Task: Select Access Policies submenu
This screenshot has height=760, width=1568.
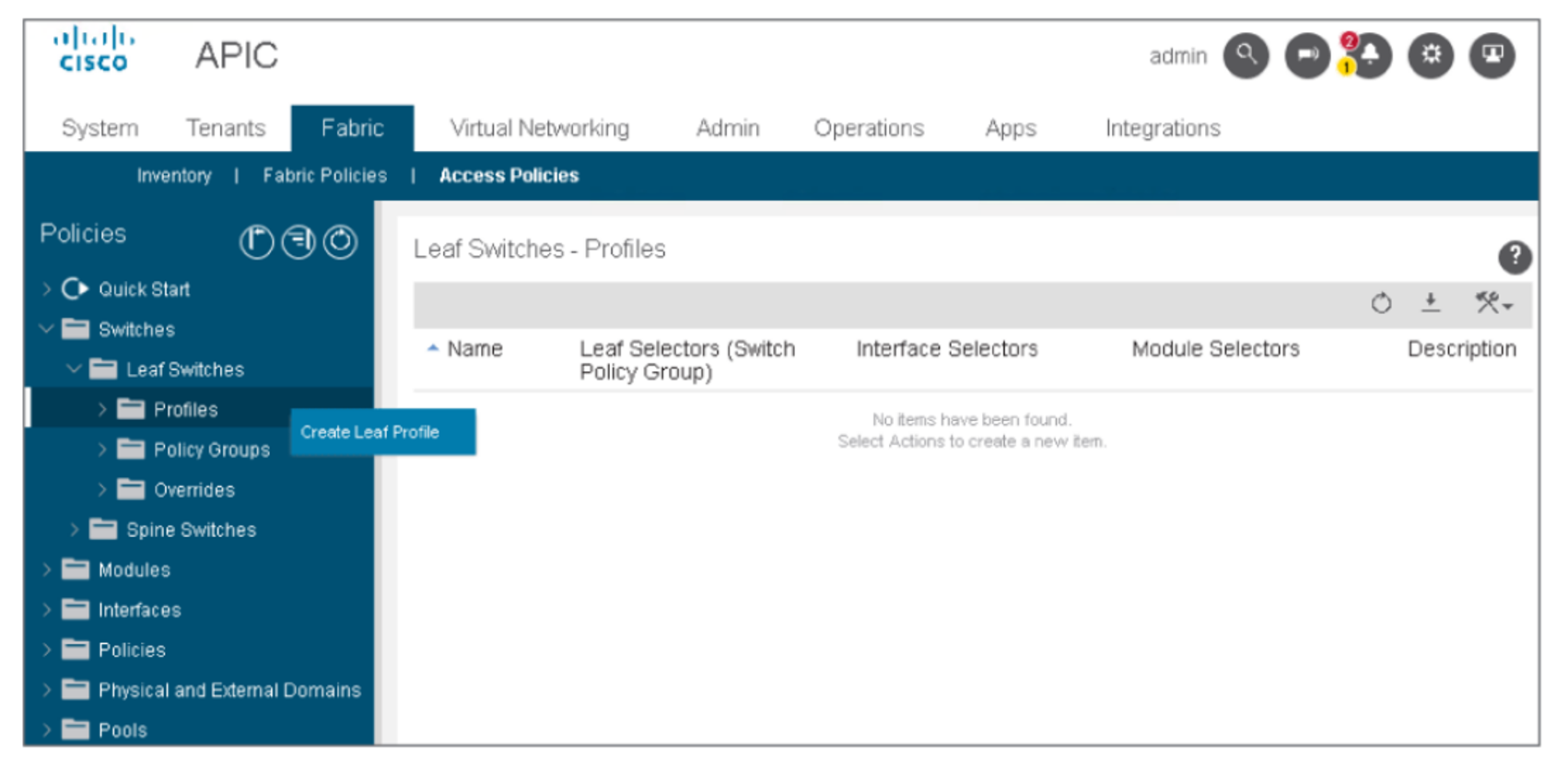Action: pos(509,175)
